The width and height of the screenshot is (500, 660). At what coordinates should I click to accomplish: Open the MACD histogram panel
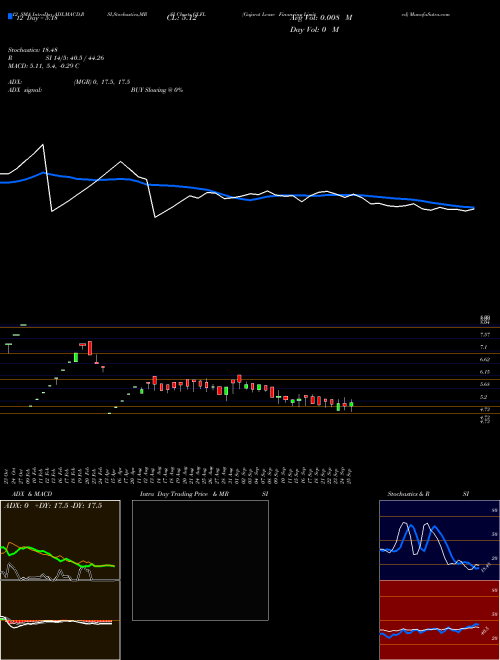pos(60,620)
